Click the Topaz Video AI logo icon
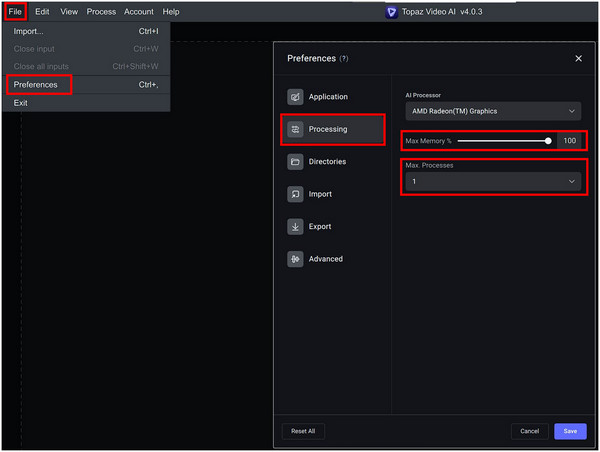The width and height of the screenshot is (600, 452). click(391, 12)
